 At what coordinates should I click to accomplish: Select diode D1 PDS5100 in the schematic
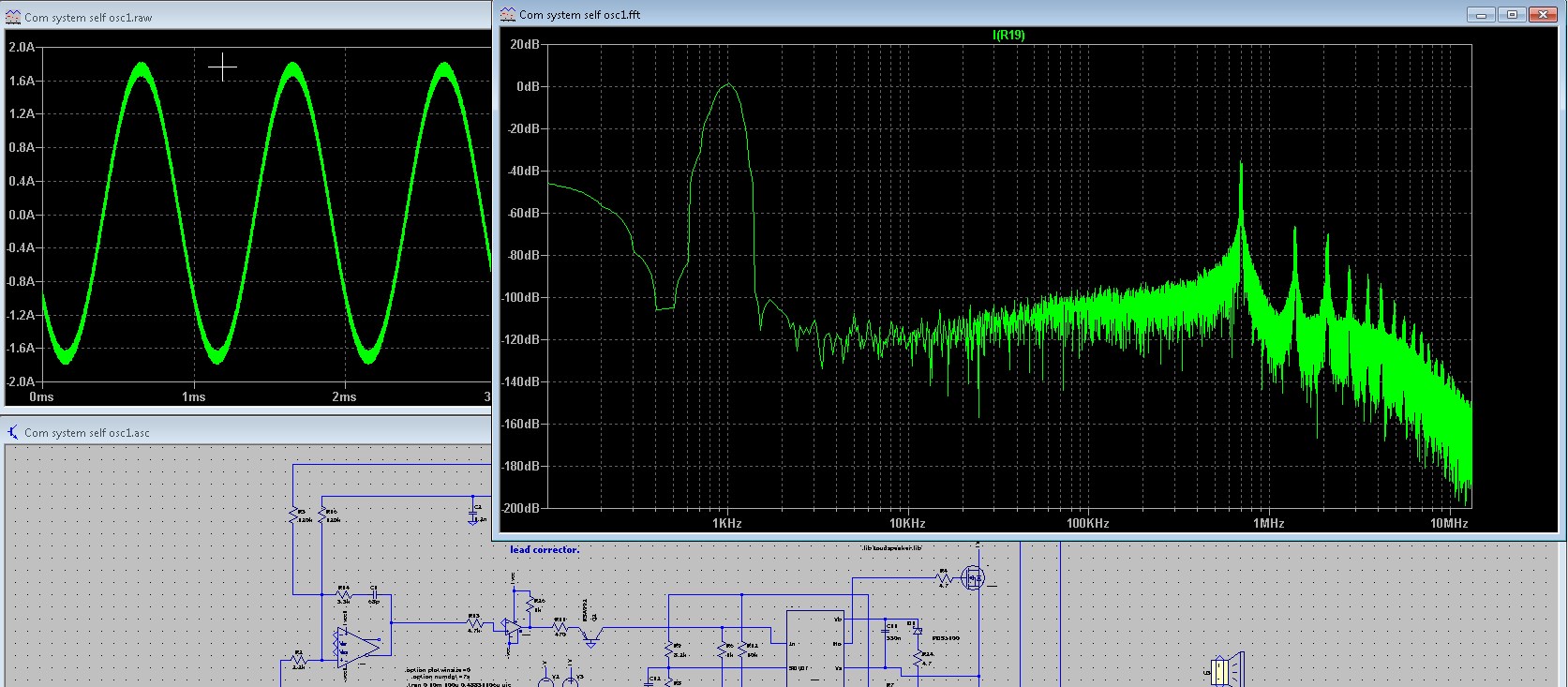click(x=918, y=631)
